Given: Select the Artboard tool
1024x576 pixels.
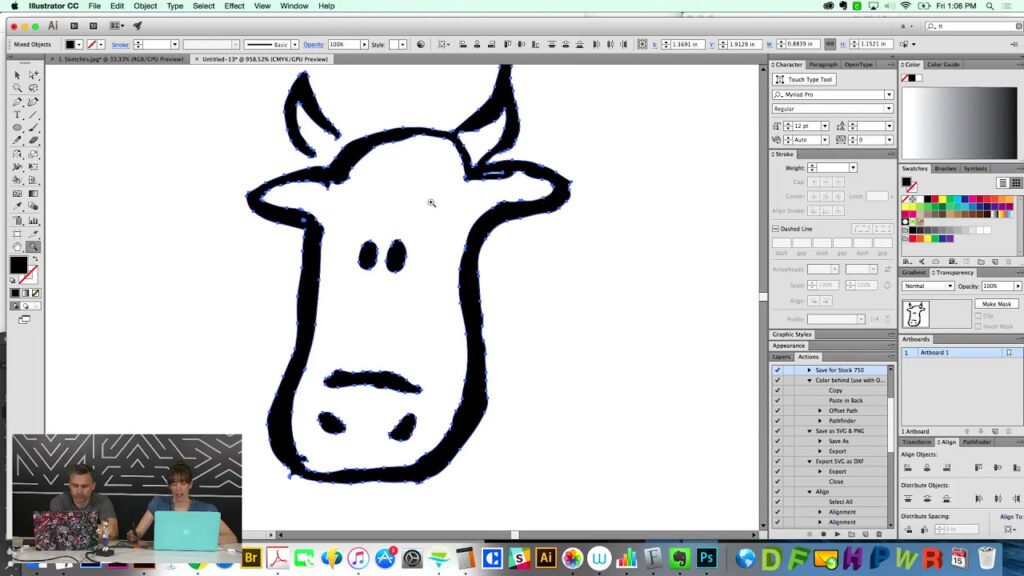Looking at the screenshot, I should click(18, 234).
